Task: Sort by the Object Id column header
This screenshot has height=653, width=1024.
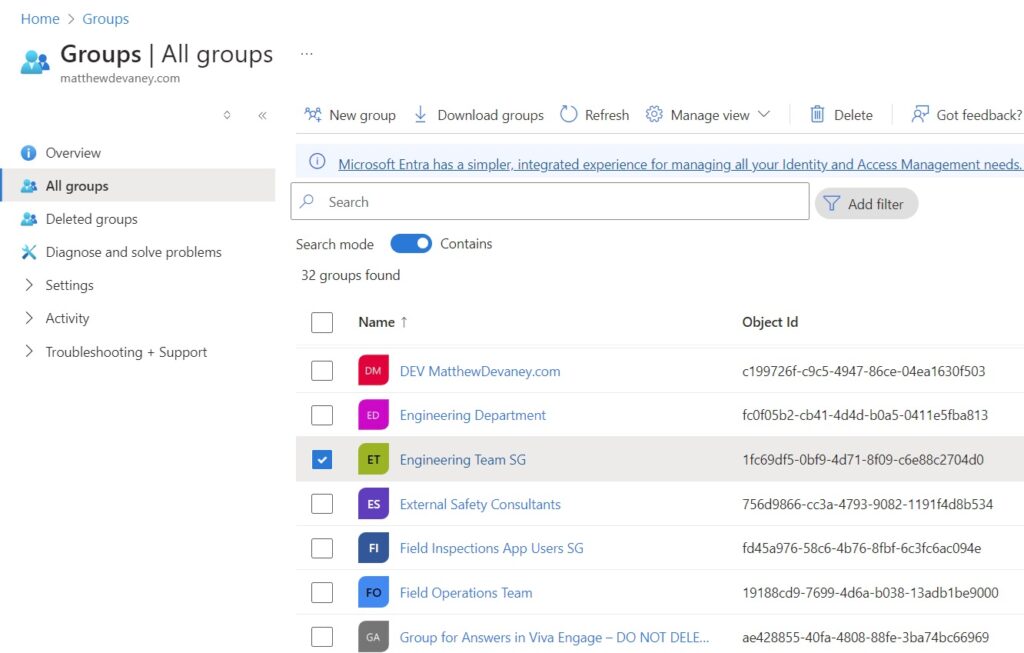Action: [769, 322]
